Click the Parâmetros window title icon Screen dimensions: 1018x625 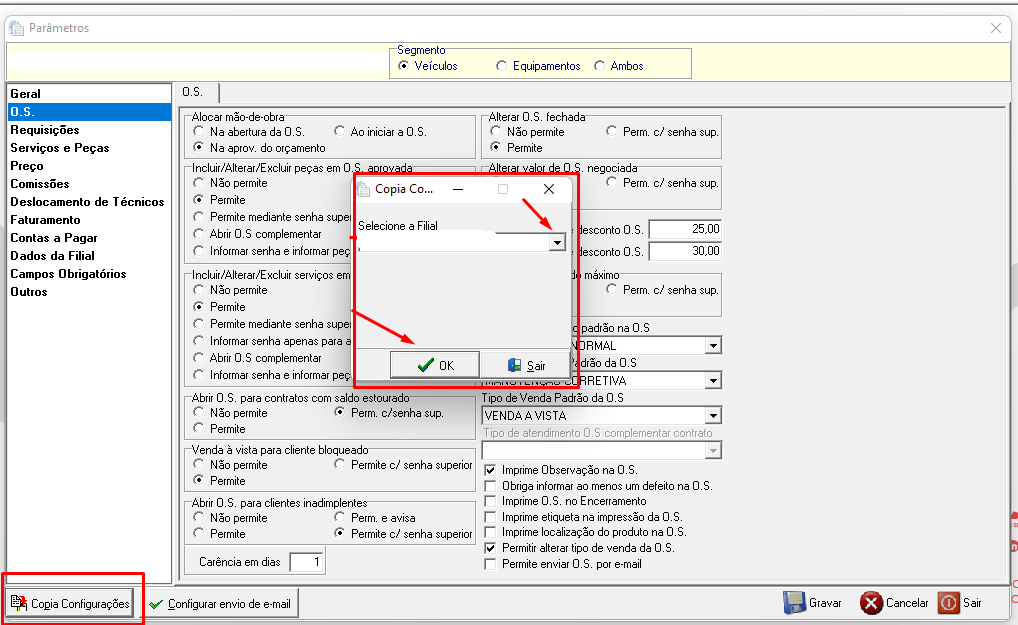(x=17, y=28)
